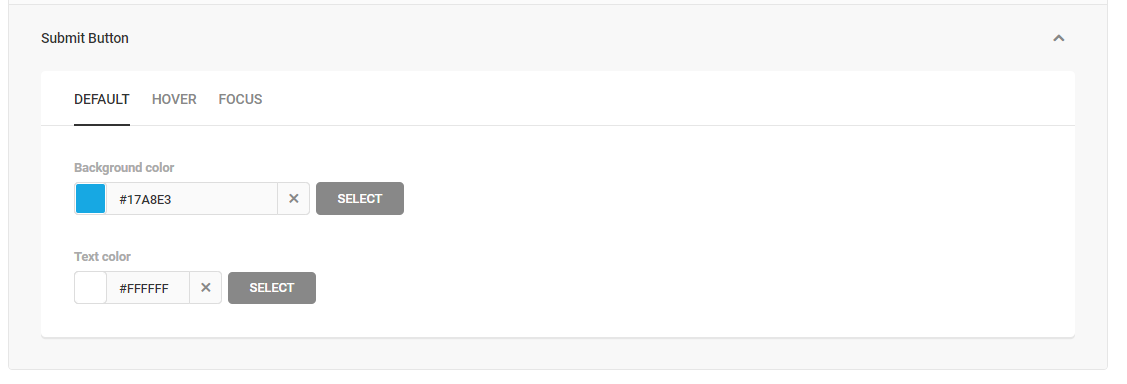Click the #FFFFFF hex input field

pos(148,288)
